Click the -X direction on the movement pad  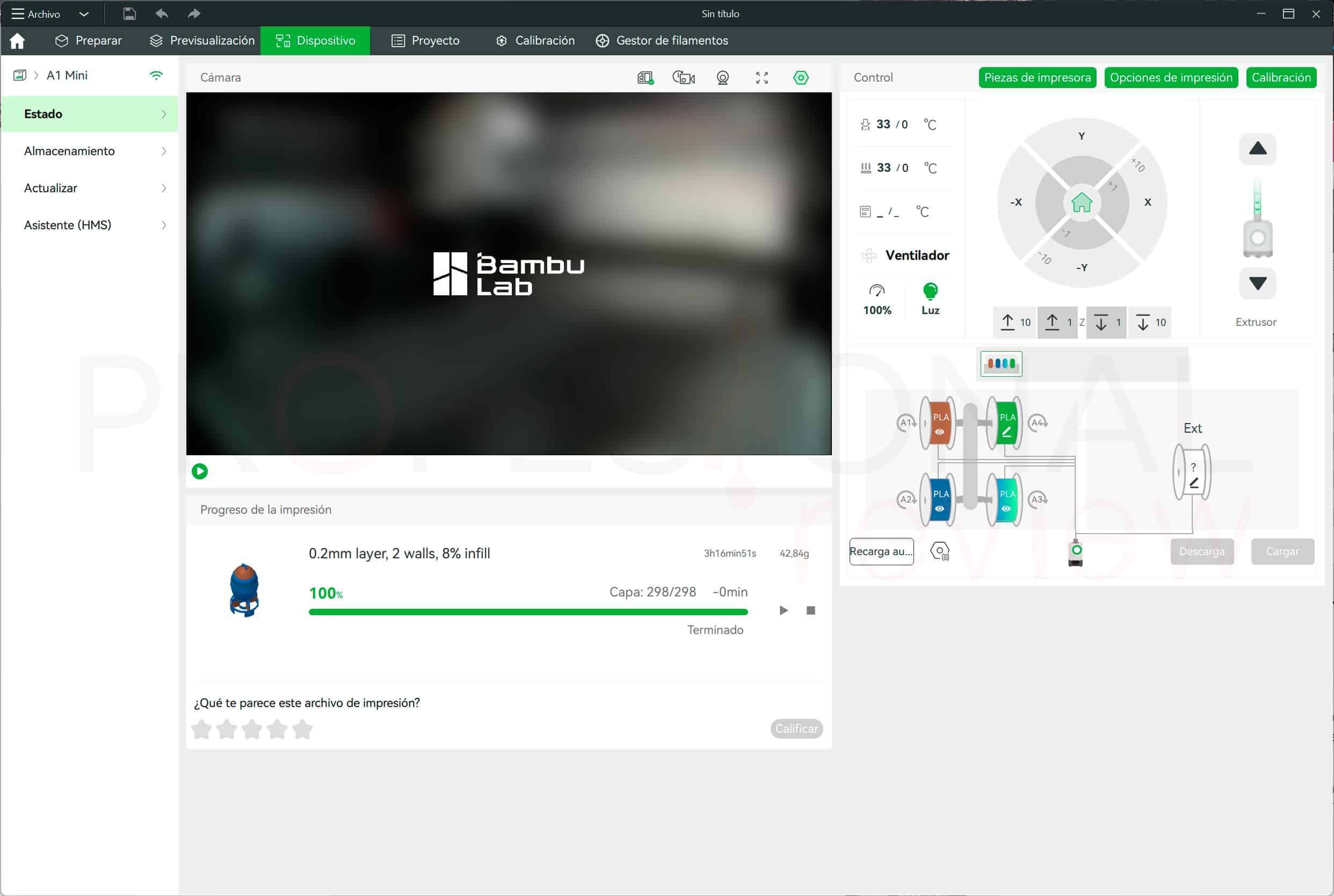[1016, 202]
